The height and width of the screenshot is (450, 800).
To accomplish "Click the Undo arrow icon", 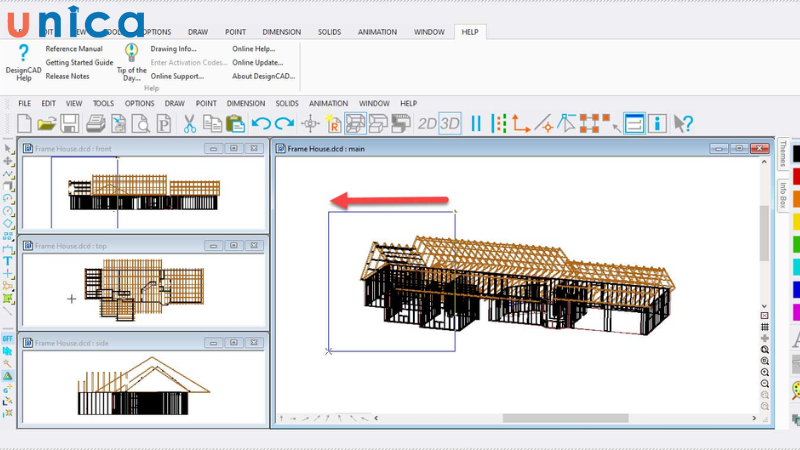I will [261, 124].
